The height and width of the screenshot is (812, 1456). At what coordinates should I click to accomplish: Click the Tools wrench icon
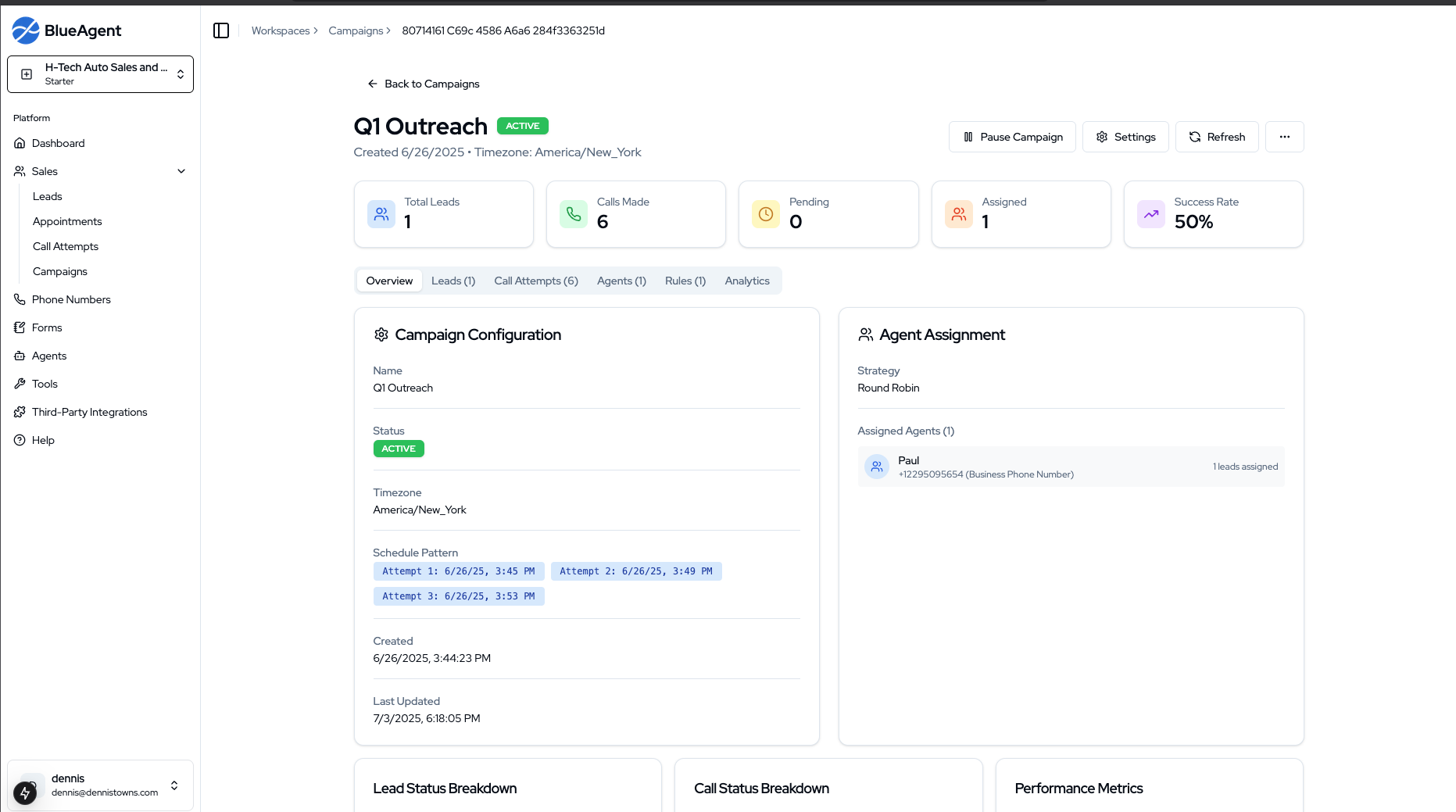coord(20,384)
